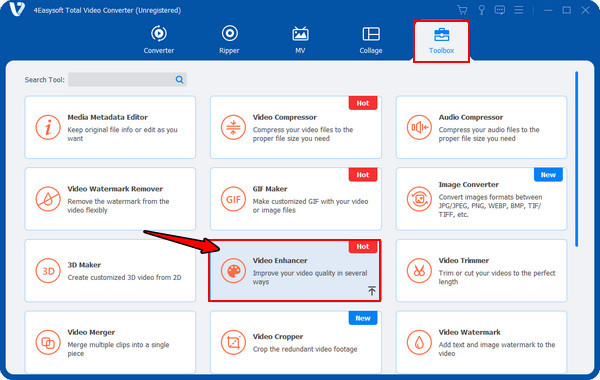Click the Audio Compressor speaker icon
Viewport: 600px width, 380px height.
pos(419,127)
